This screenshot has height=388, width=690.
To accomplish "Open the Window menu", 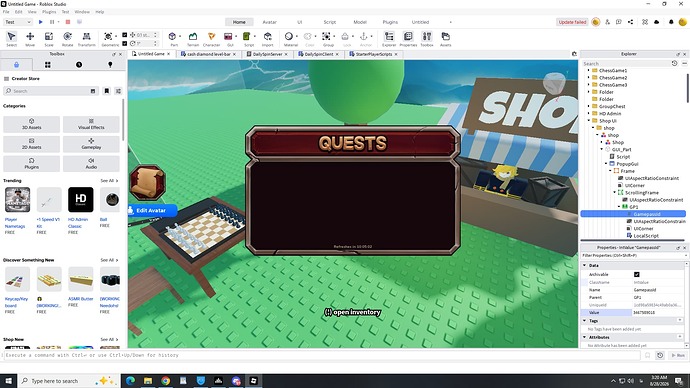I will pyautogui.click(x=82, y=12).
